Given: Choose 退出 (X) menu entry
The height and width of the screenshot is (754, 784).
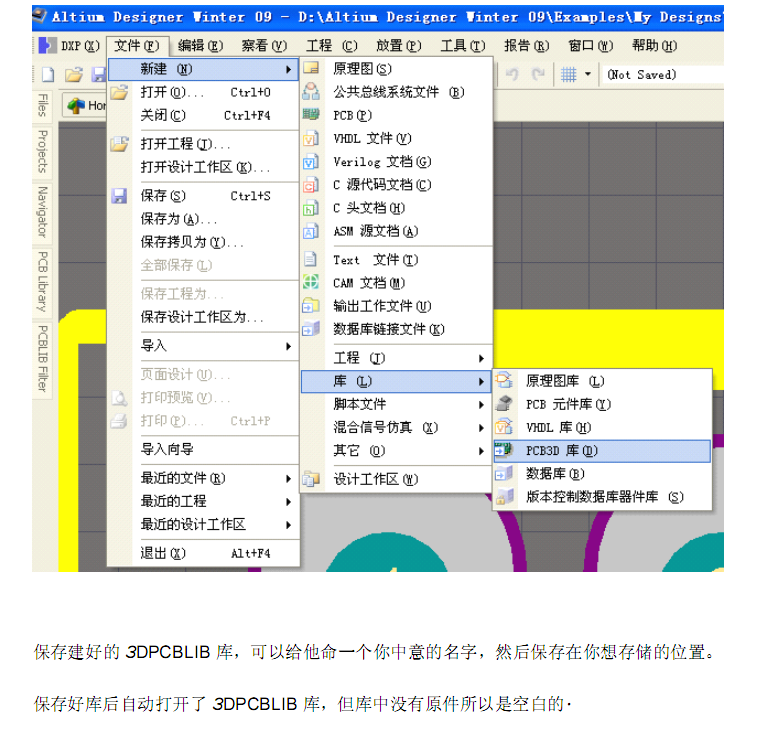Looking at the screenshot, I should [x=203, y=554].
